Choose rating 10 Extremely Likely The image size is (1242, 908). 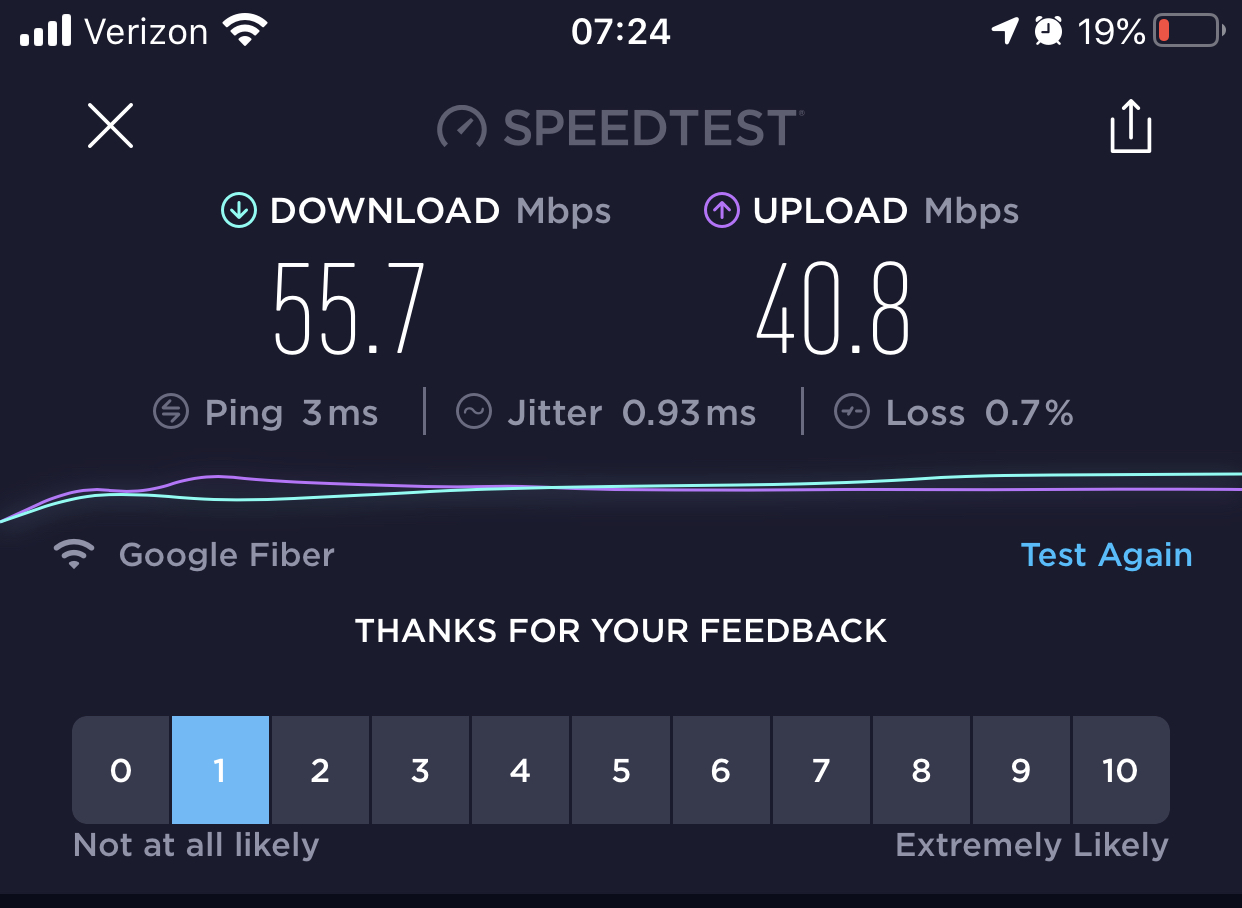coord(1121,770)
